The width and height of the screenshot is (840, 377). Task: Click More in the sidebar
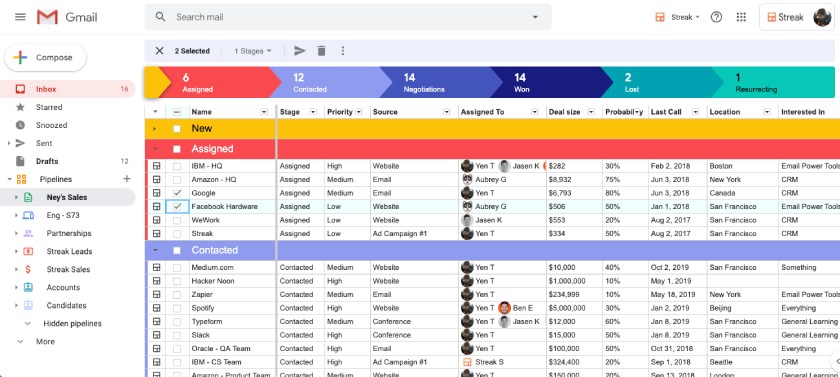(x=45, y=342)
